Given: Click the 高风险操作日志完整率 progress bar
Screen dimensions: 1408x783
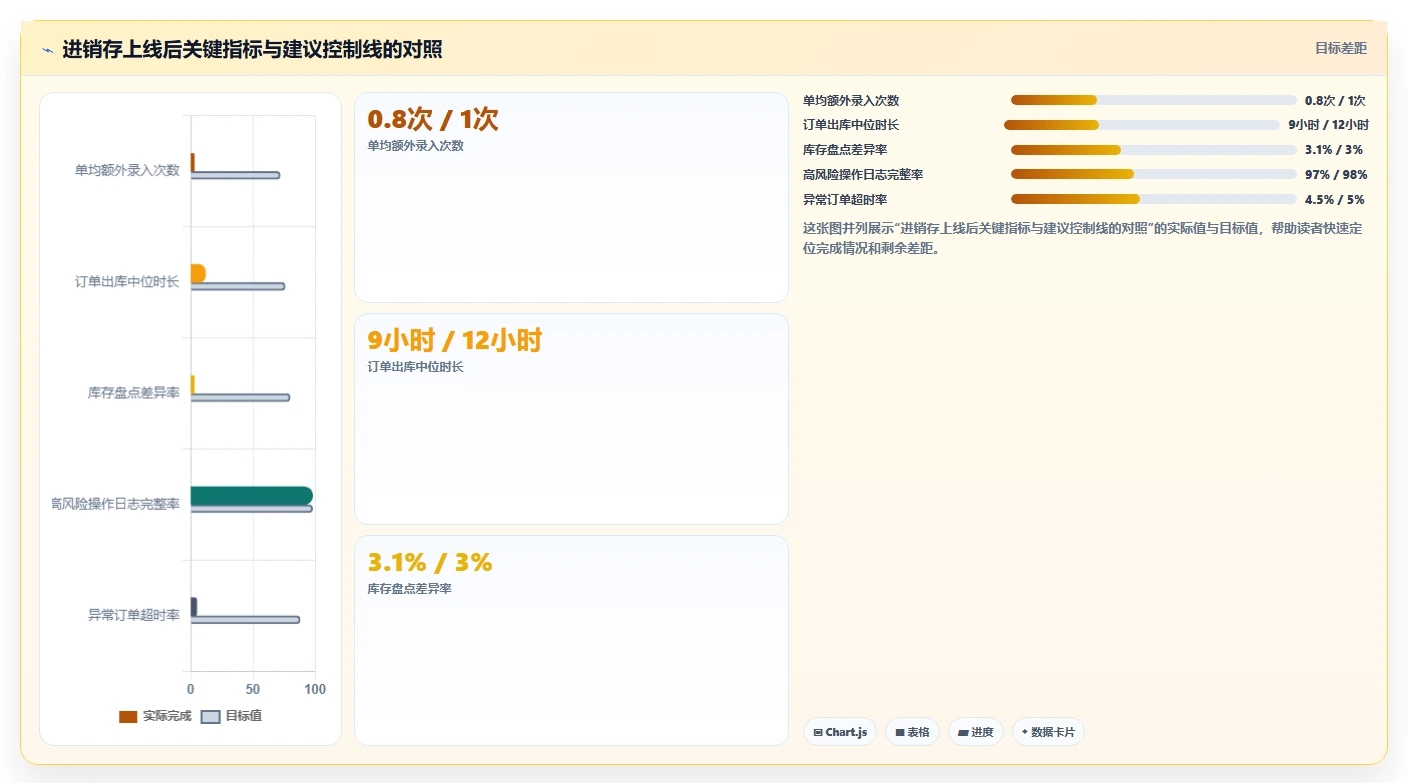Looking at the screenshot, I should (1153, 174).
